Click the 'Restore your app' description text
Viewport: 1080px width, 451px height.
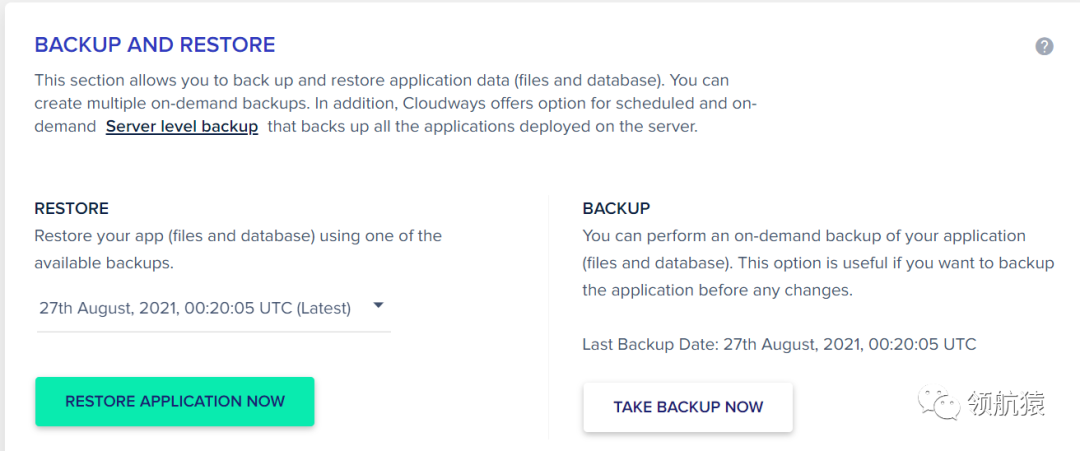point(238,236)
